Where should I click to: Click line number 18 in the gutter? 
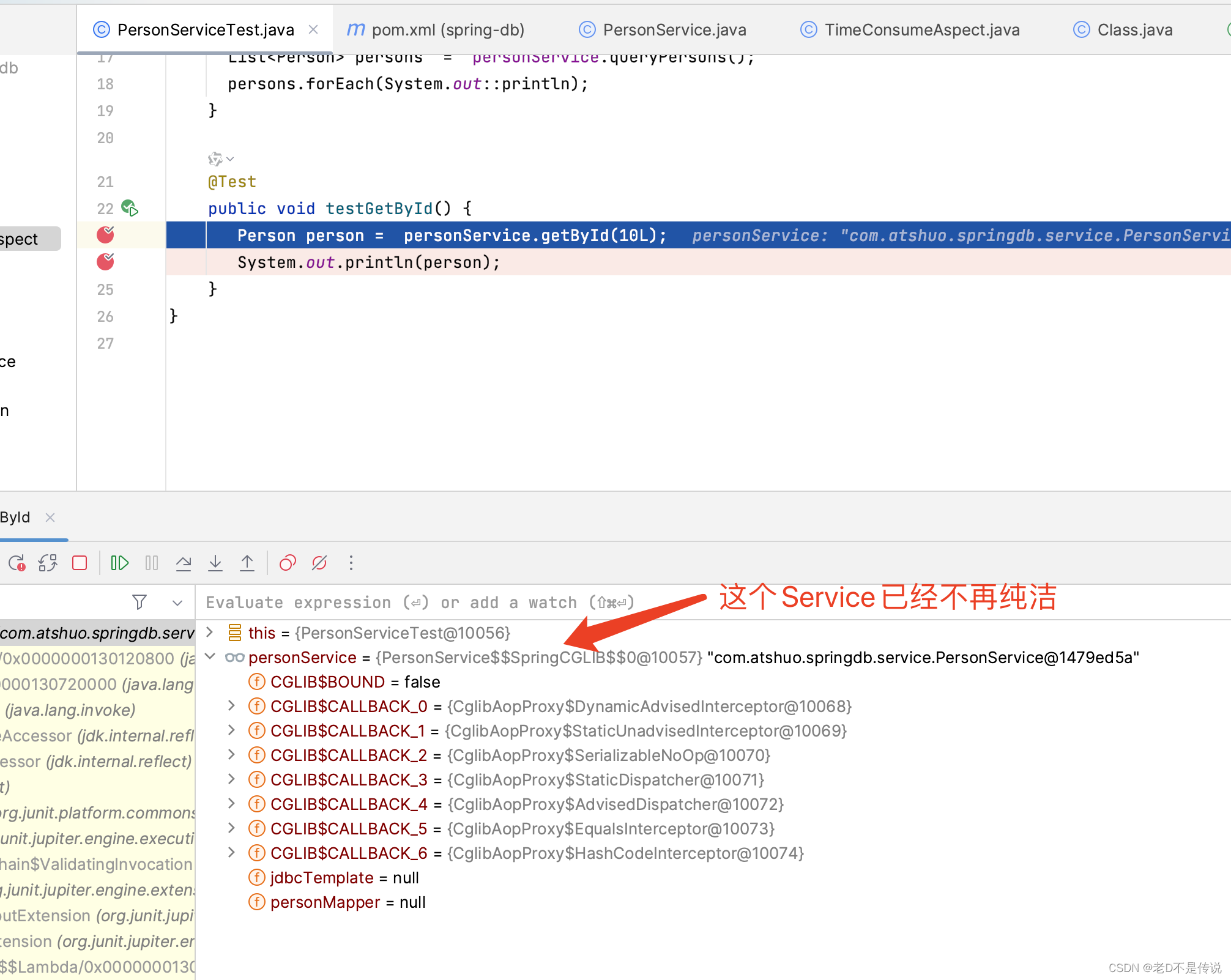pyautogui.click(x=105, y=84)
